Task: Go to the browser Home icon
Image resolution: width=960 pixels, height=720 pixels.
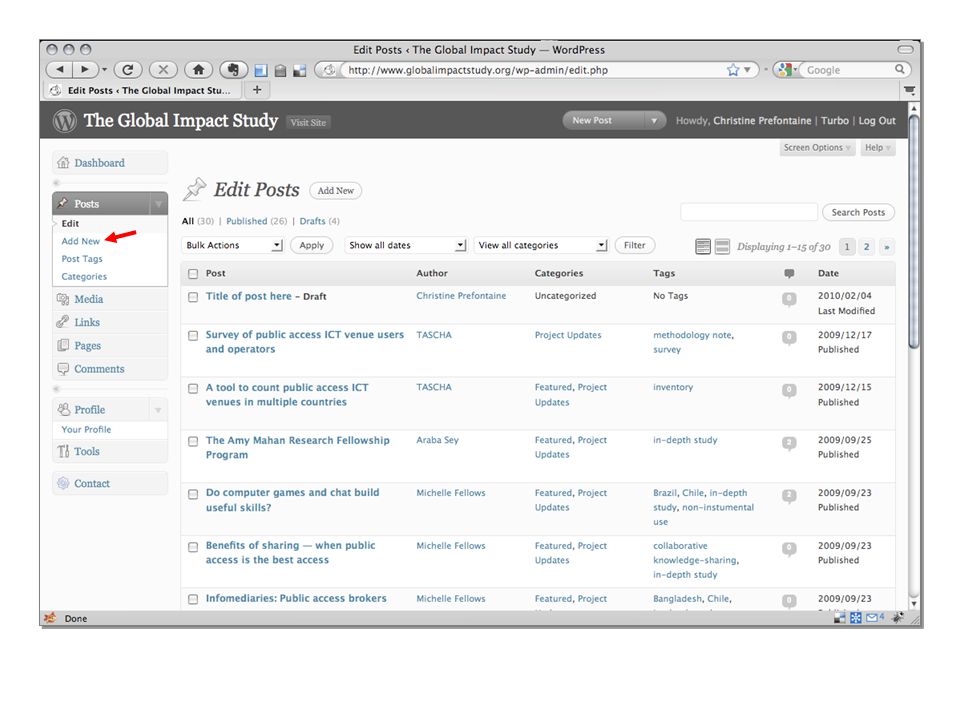Action: coord(198,70)
